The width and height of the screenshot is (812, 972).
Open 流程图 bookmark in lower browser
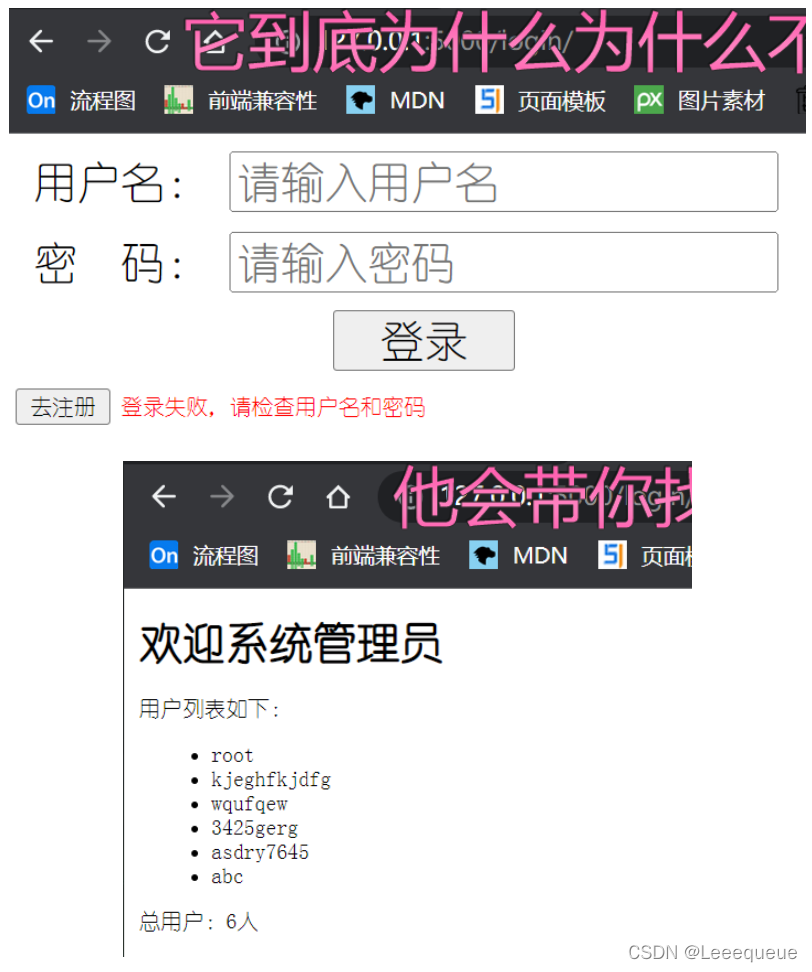coord(204,555)
